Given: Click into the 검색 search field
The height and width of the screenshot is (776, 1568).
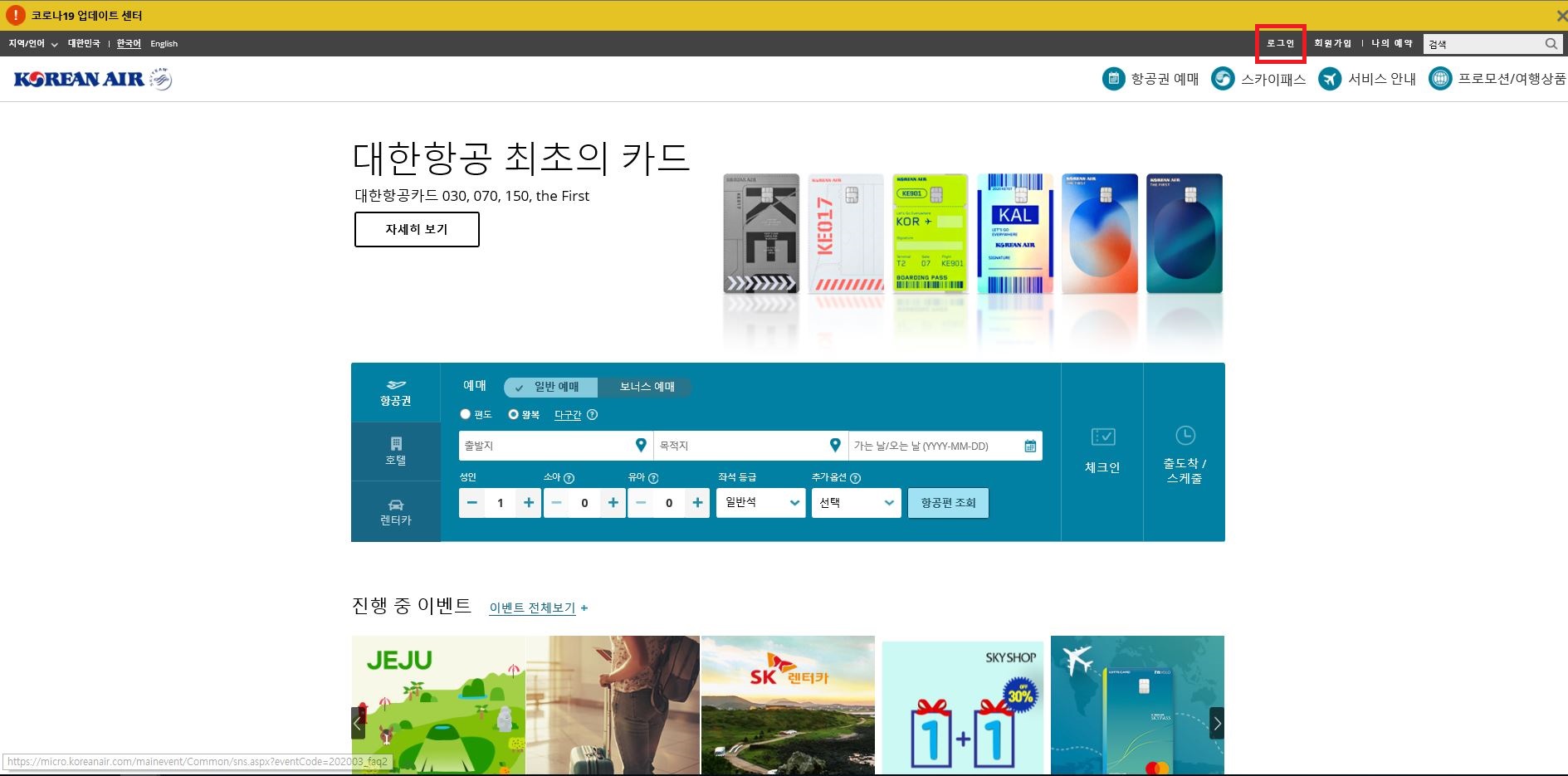Looking at the screenshot, I should [1483, 44].
